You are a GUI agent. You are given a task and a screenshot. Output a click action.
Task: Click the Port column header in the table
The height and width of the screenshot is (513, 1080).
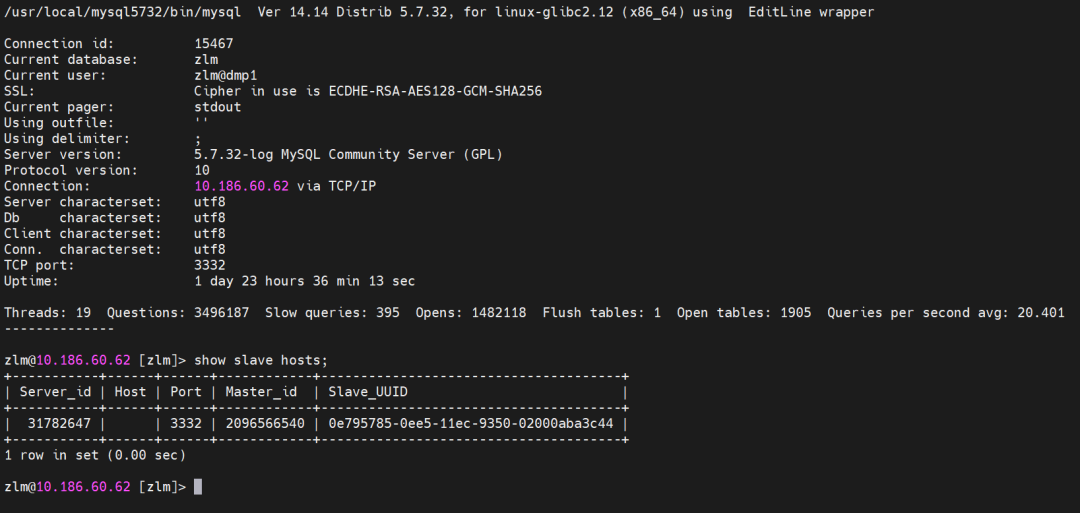[186, 392]
